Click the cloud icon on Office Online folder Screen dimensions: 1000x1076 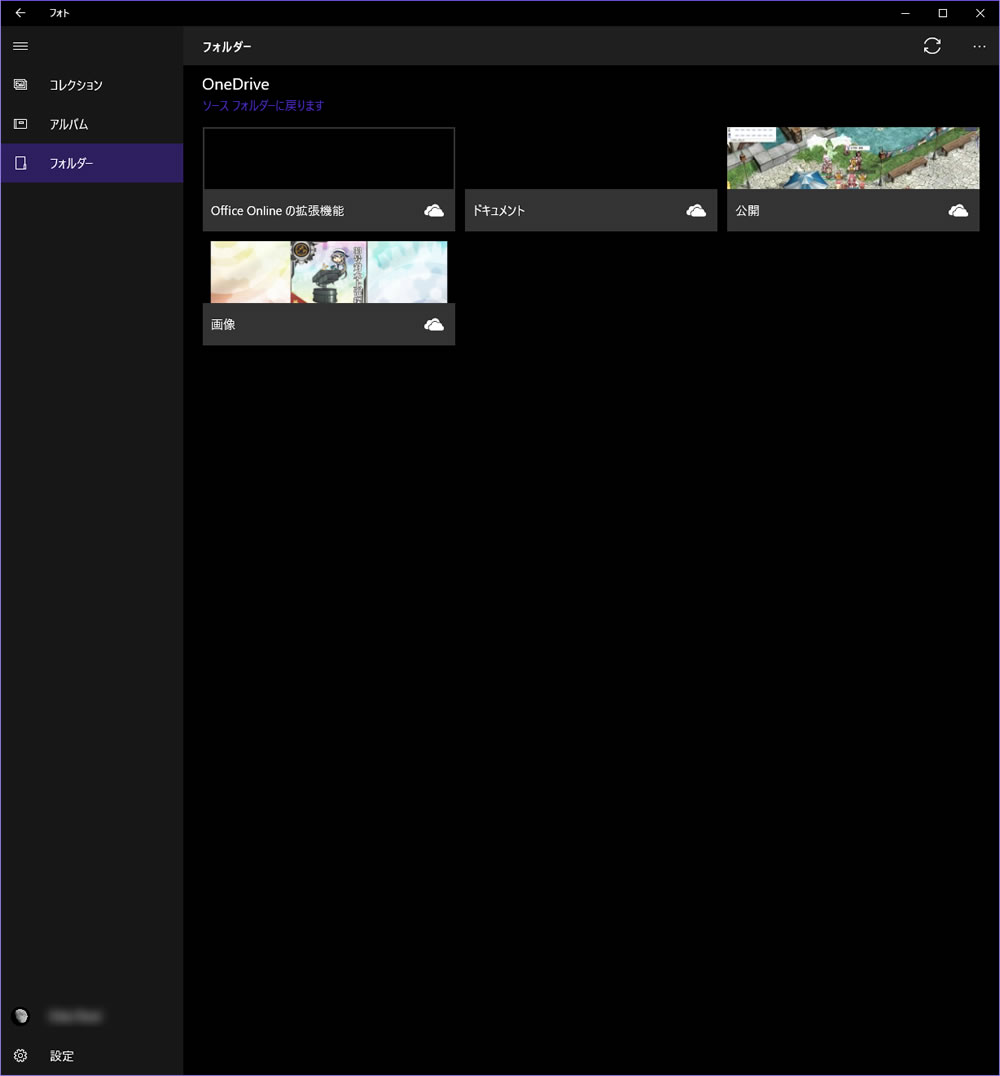pos(434,210)
